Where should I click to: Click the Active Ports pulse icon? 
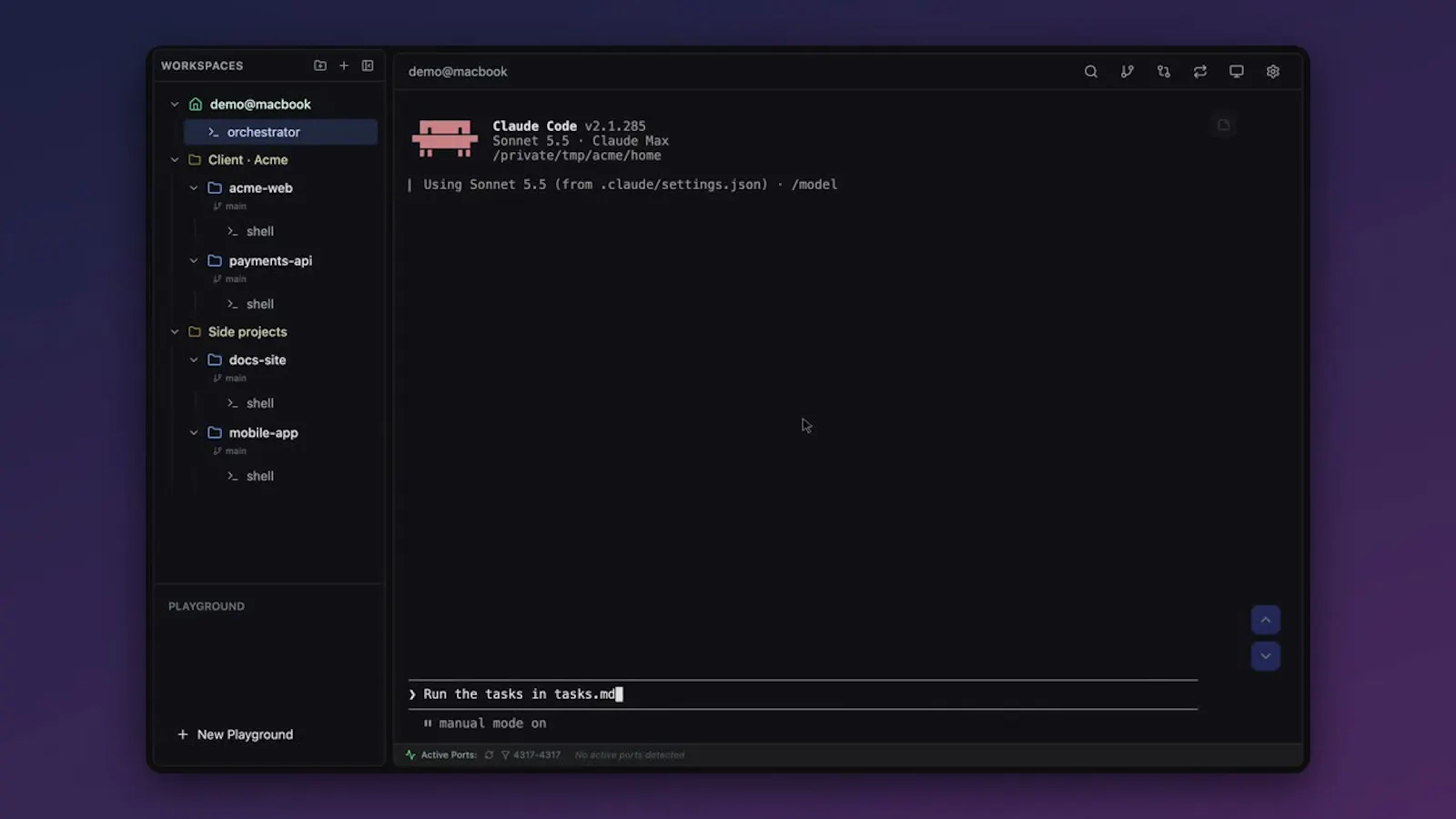pyautogui.click(x=410, y=754)
